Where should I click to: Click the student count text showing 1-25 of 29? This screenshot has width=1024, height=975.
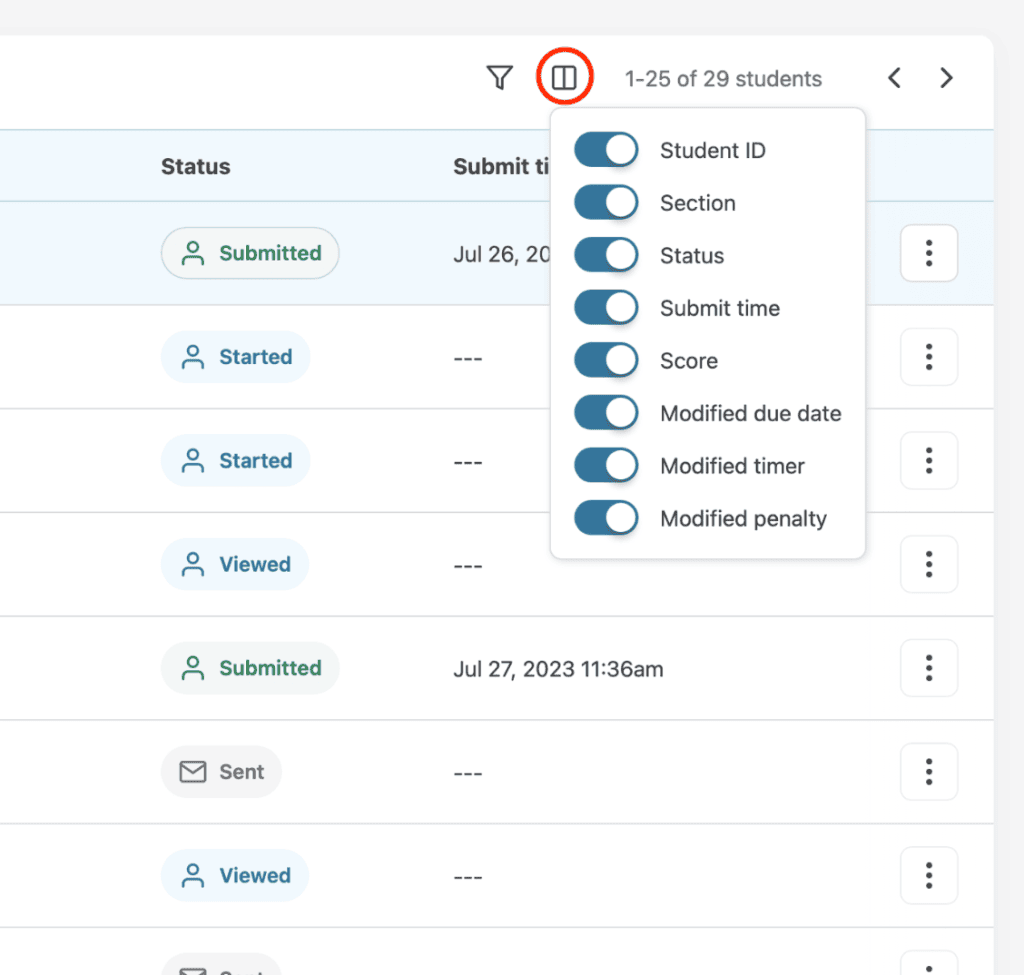723,78
